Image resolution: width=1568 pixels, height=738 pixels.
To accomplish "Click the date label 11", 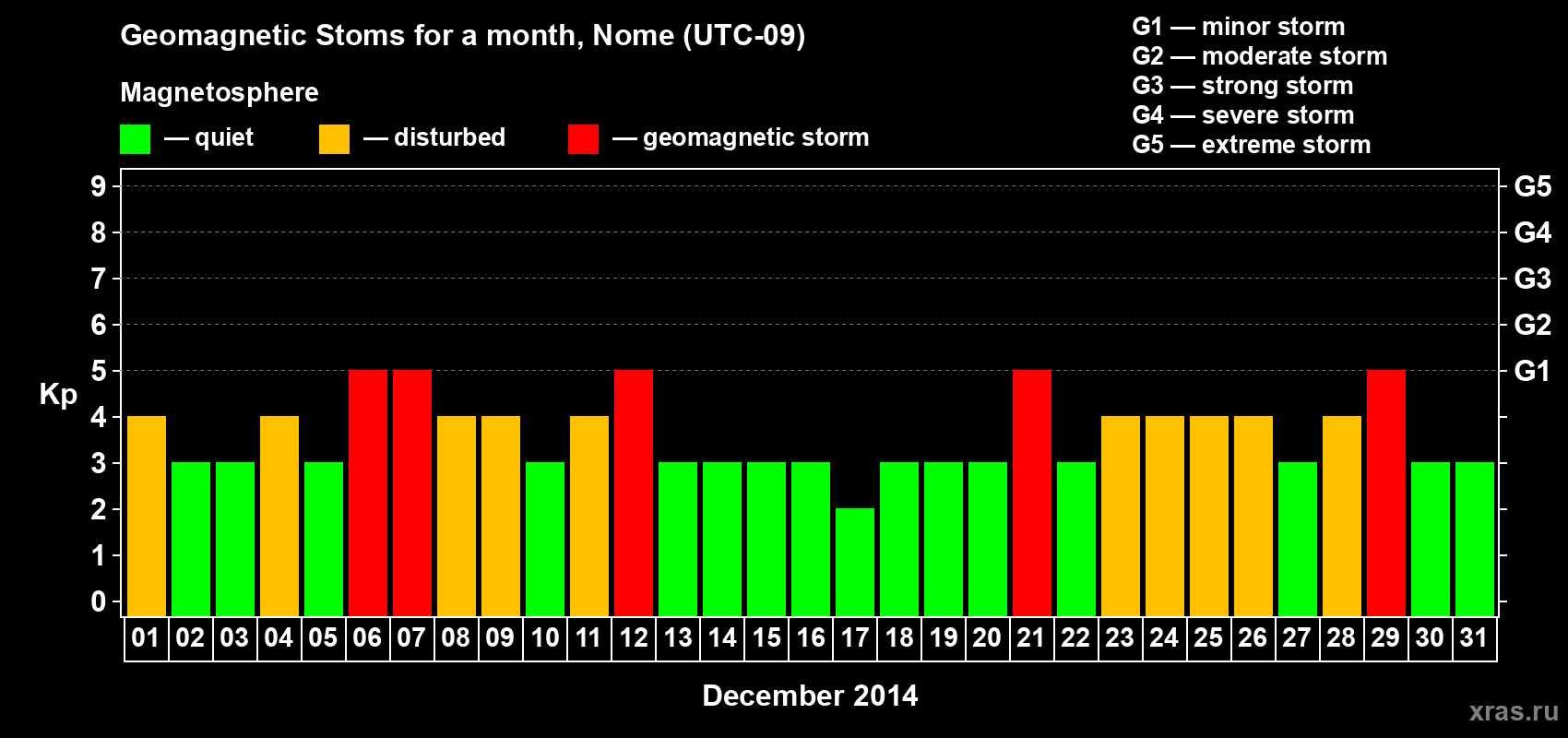I will [588, 637].
